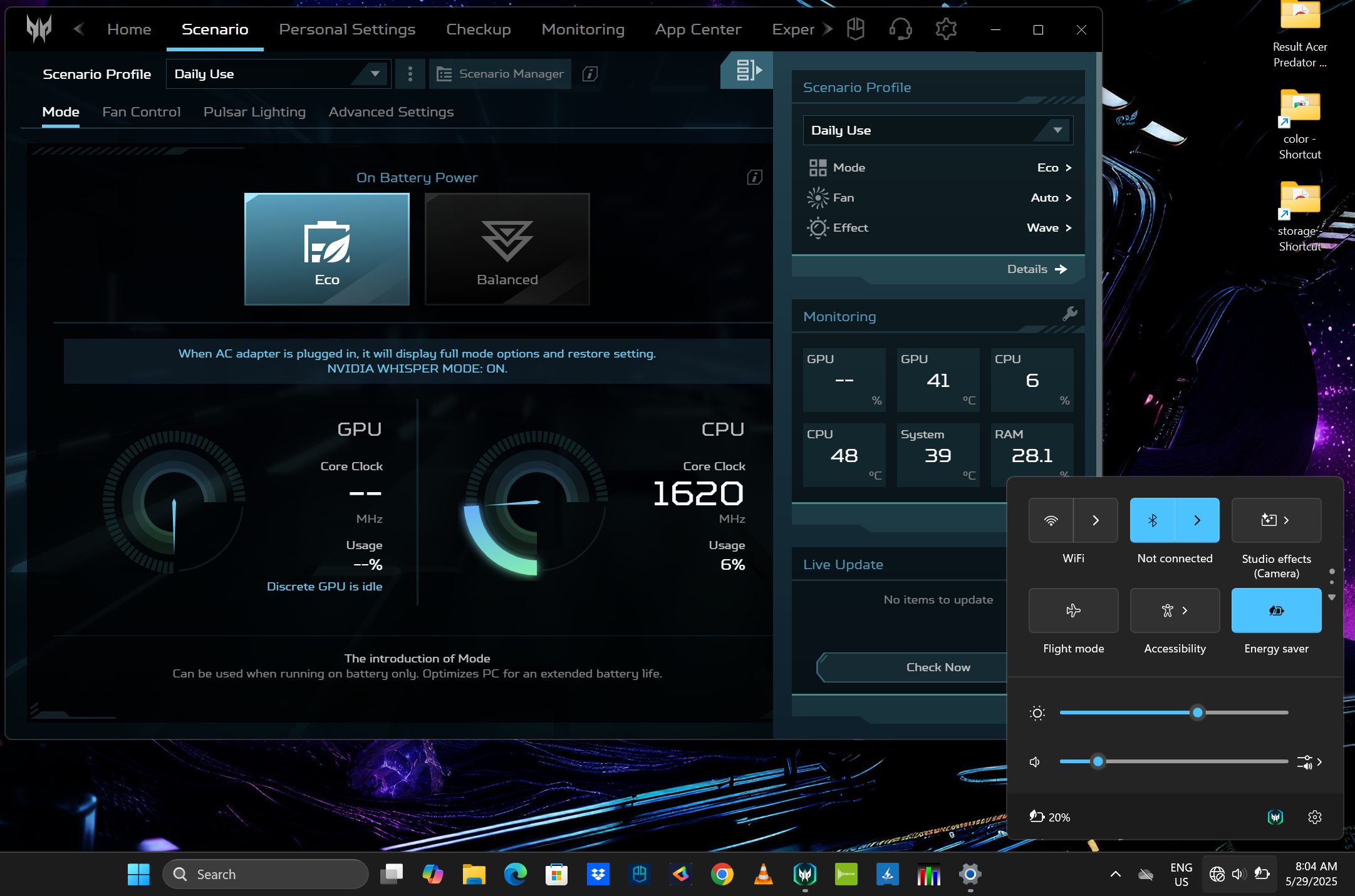Select the Balanced mode tile
Image resolution: width=1355 pixels, height=896 pixels.
pyautogui.click(x=507, y=249)
